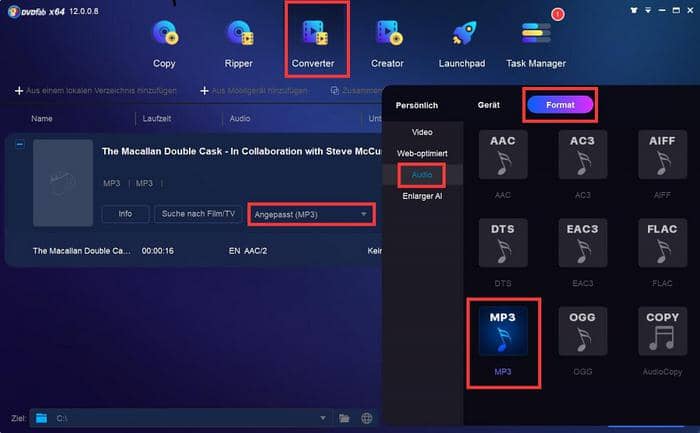This screenshot has height=433, width=700.
Task: Open the Ripper module
Action: click(x=239, y=44)
